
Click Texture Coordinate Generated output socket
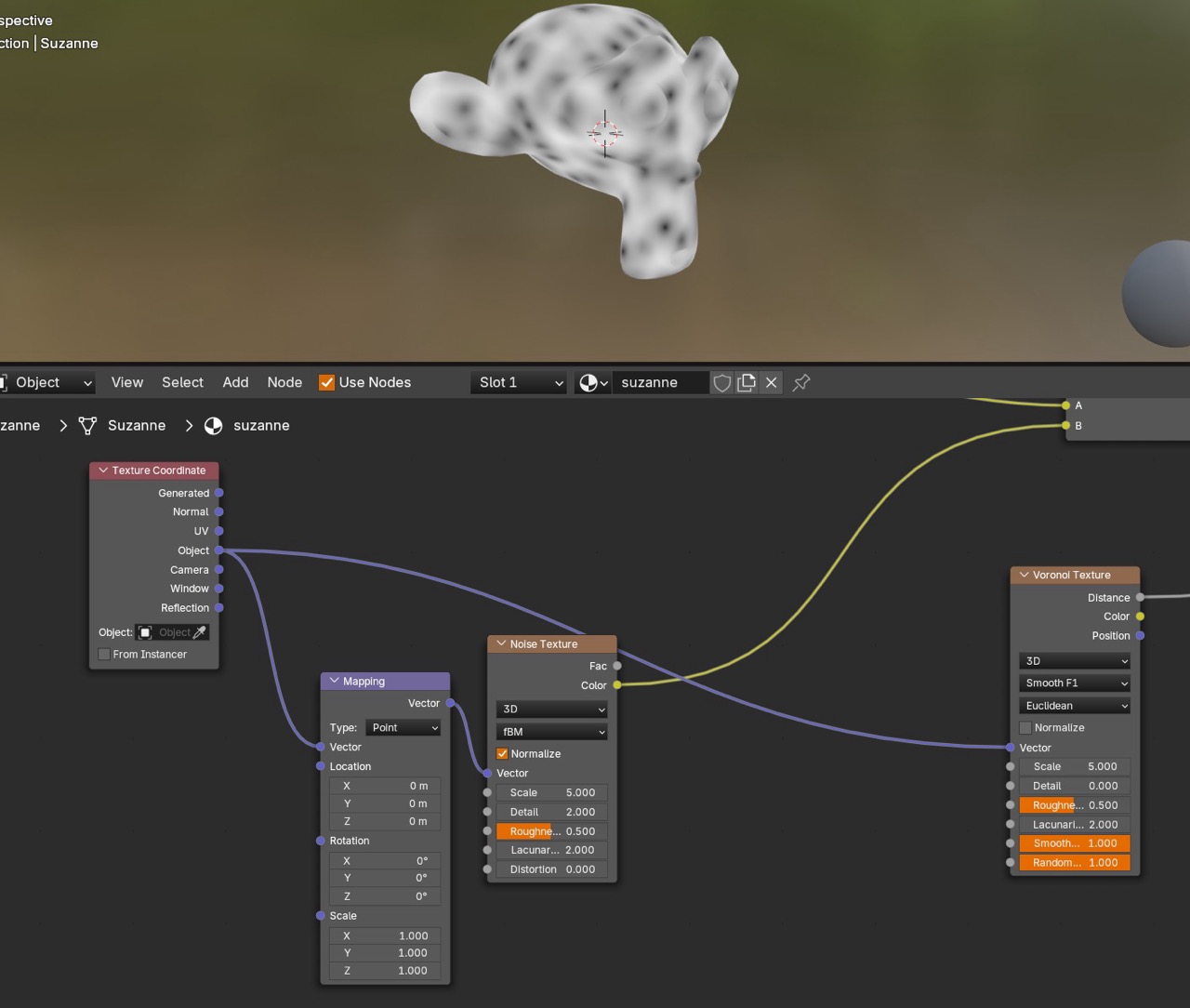pyautogui.click(x=218, y=493)
